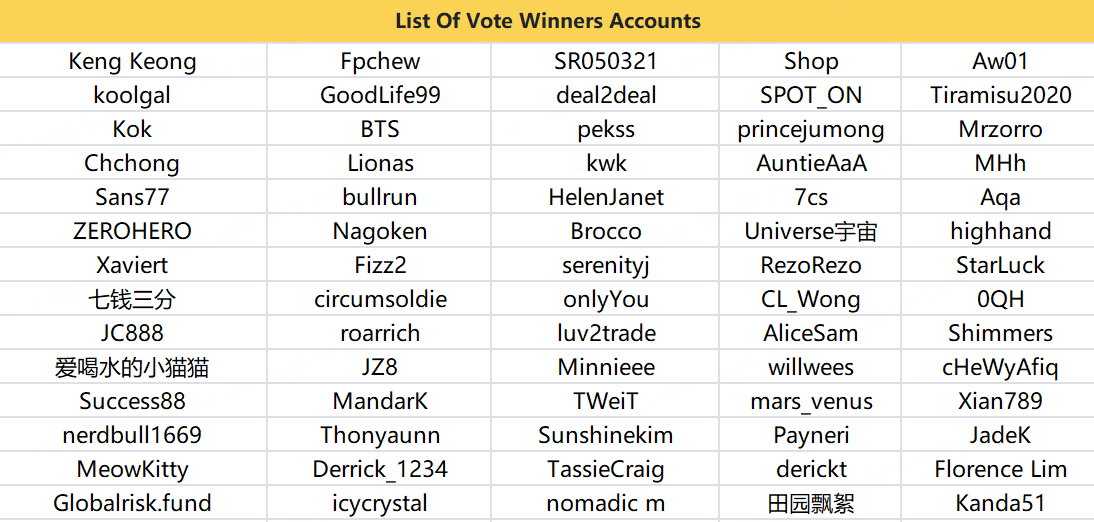This screenshot has height=522, width=1094.
Task: Click the SR050321 cell
Action: pos(605,61)
